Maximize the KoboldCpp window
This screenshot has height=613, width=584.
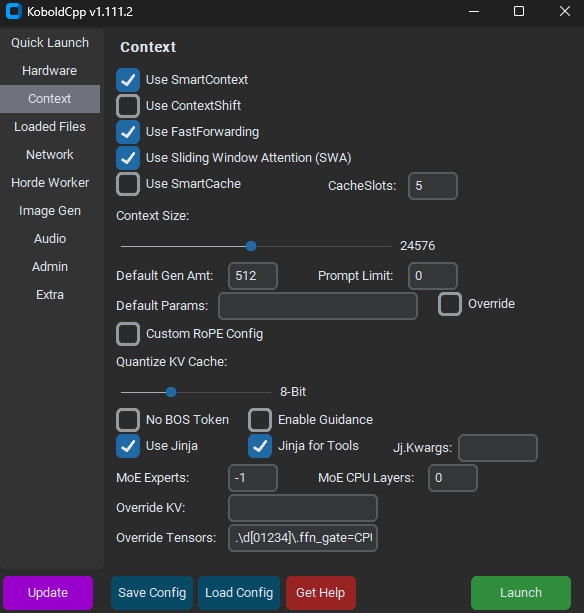[519, 11]
